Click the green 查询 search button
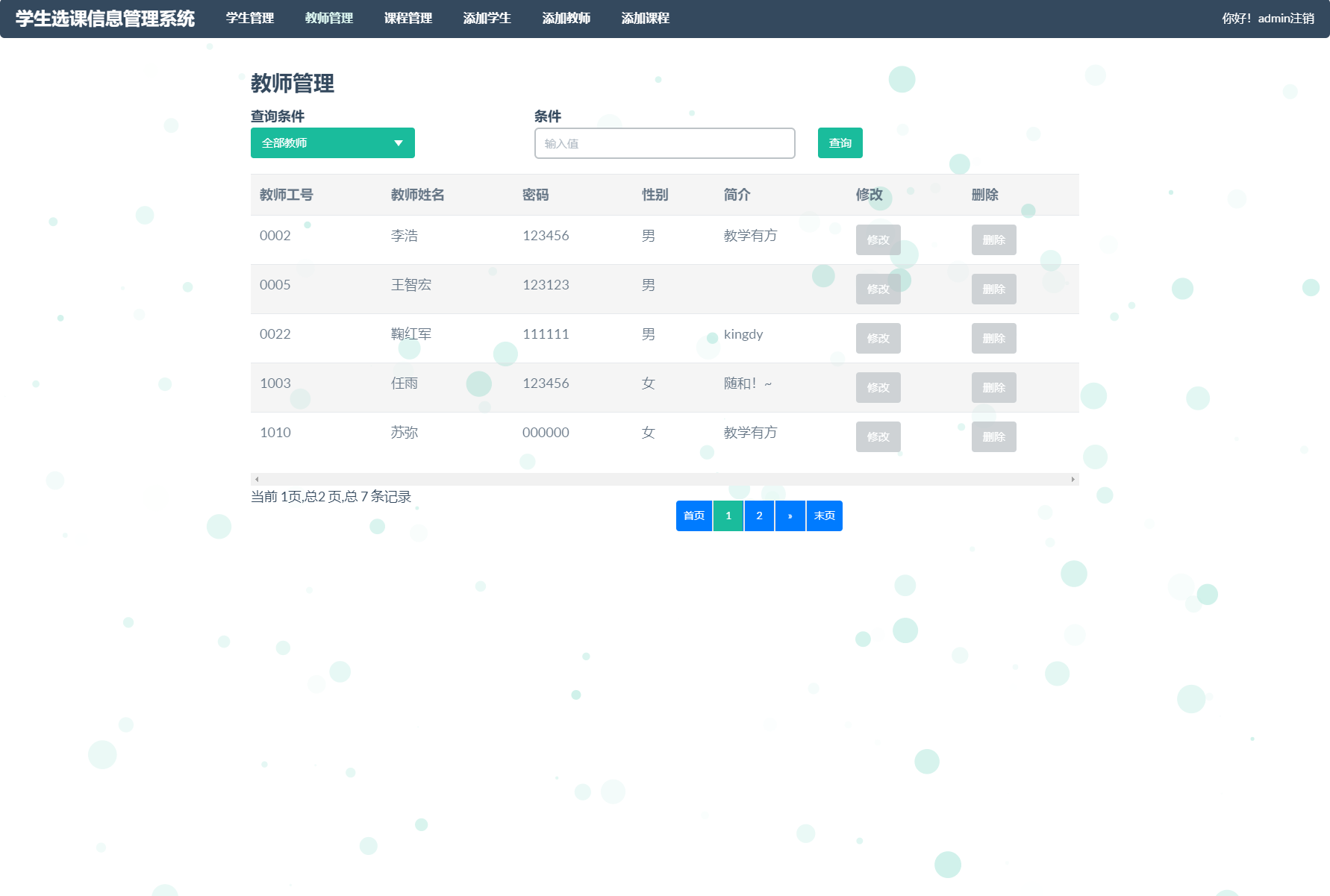Viewport: 1330px width, 896px height. tap(840, 142)
